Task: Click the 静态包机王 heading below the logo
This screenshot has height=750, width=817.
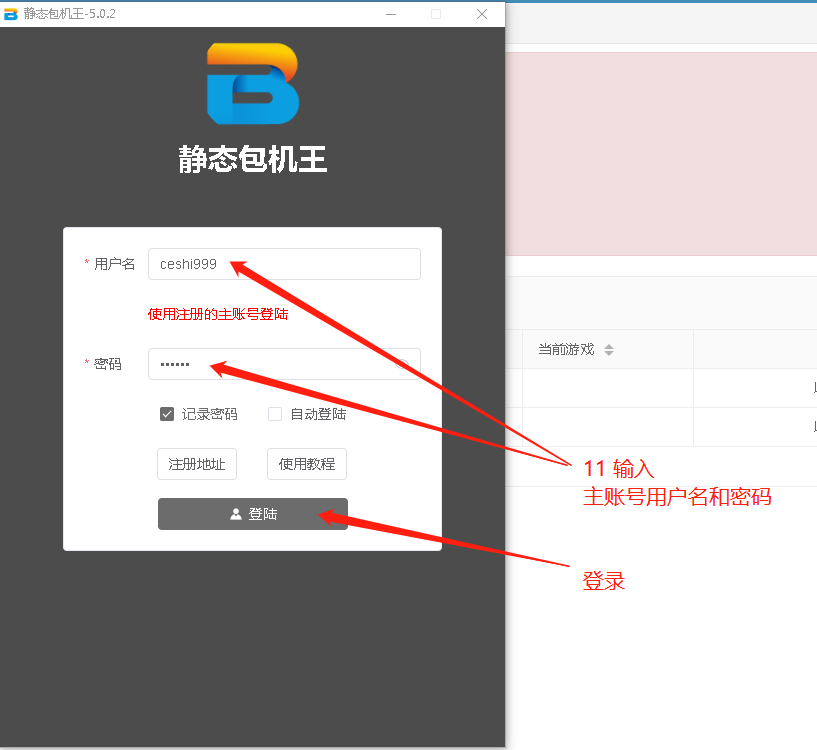Action: click(253, 160)
